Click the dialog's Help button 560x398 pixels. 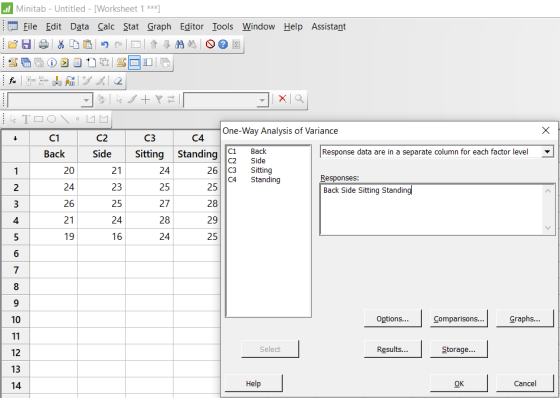point(254,383)
